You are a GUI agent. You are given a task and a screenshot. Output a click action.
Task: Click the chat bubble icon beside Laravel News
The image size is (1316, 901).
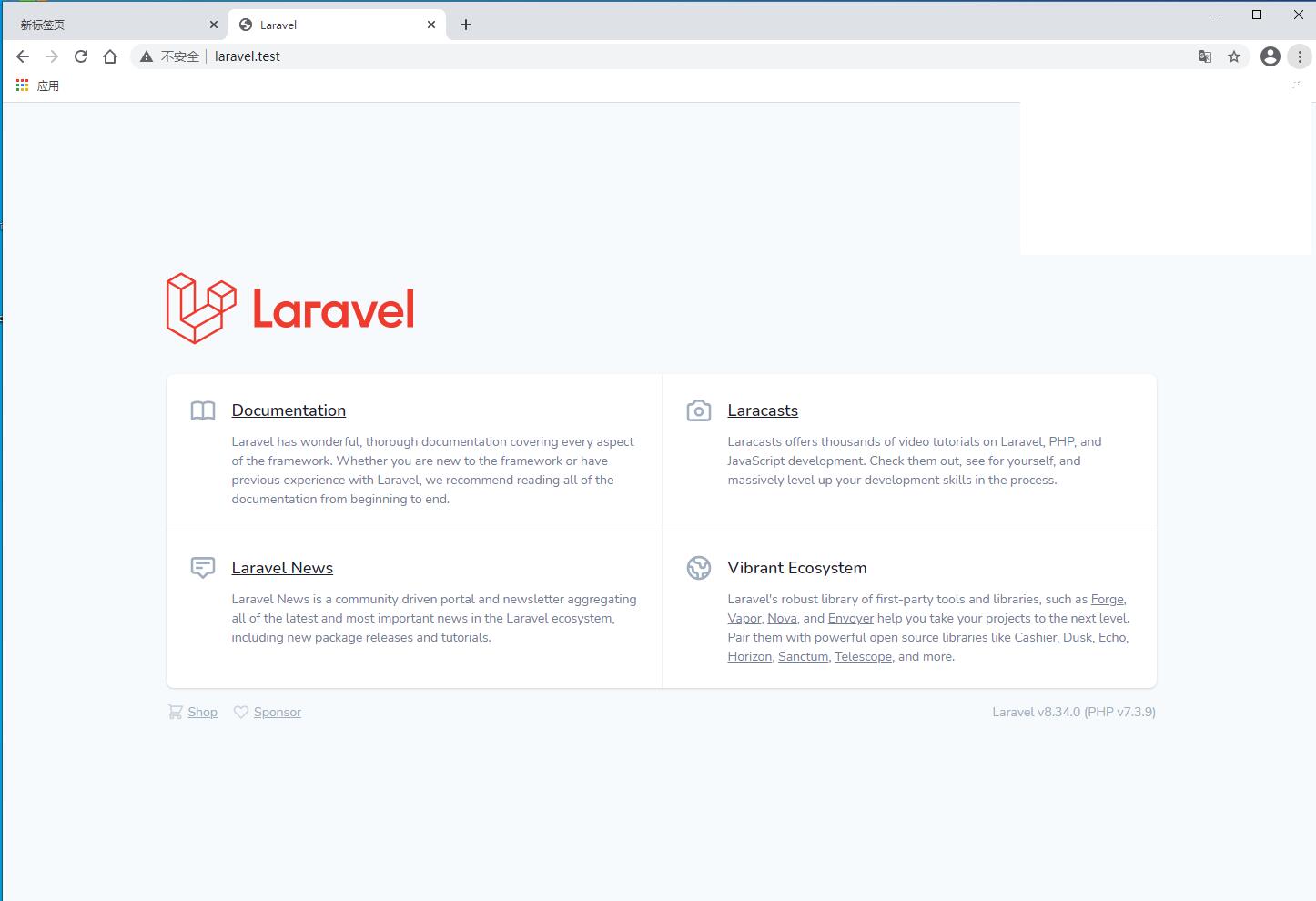tap(203, 568)
